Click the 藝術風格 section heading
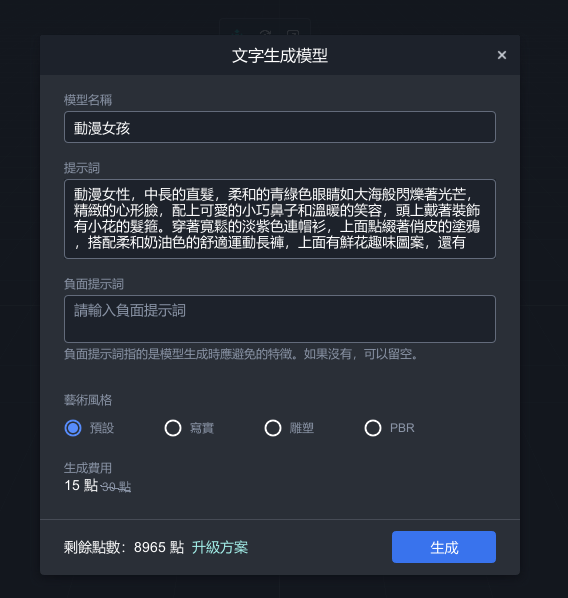The height and width of the screenshot is (598, 568). pos(88,400)
